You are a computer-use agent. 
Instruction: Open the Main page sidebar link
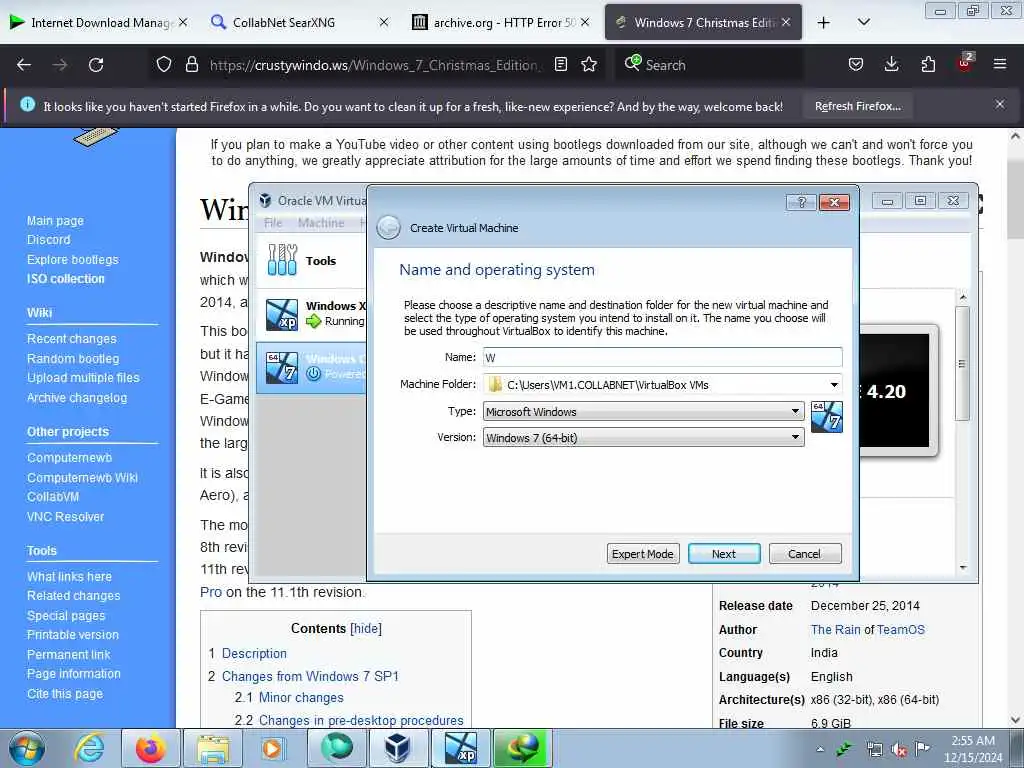click(56, 221)
